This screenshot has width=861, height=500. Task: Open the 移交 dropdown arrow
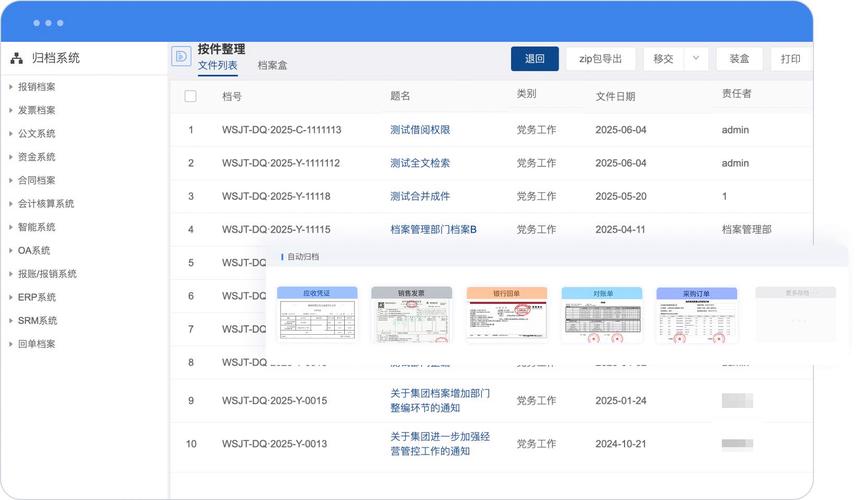pyautogui.click(x=696, y=58)
